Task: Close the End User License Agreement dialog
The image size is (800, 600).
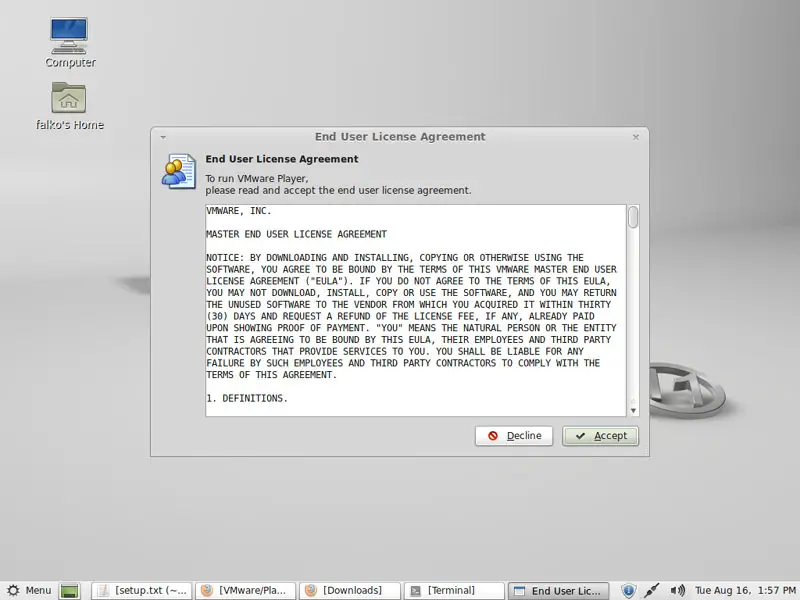Action: click(x=636, y=137)
